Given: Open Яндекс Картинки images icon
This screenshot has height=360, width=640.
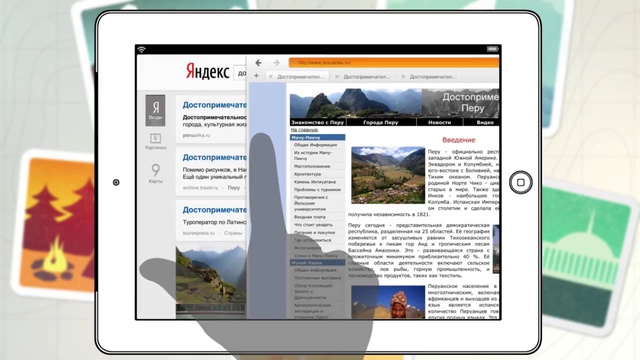Looking at the screenshot, I should point(156,141).
